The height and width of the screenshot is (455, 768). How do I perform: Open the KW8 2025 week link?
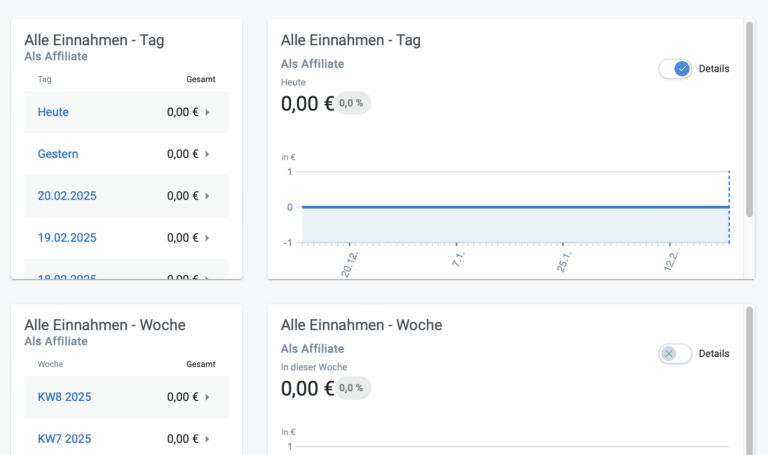64,397
